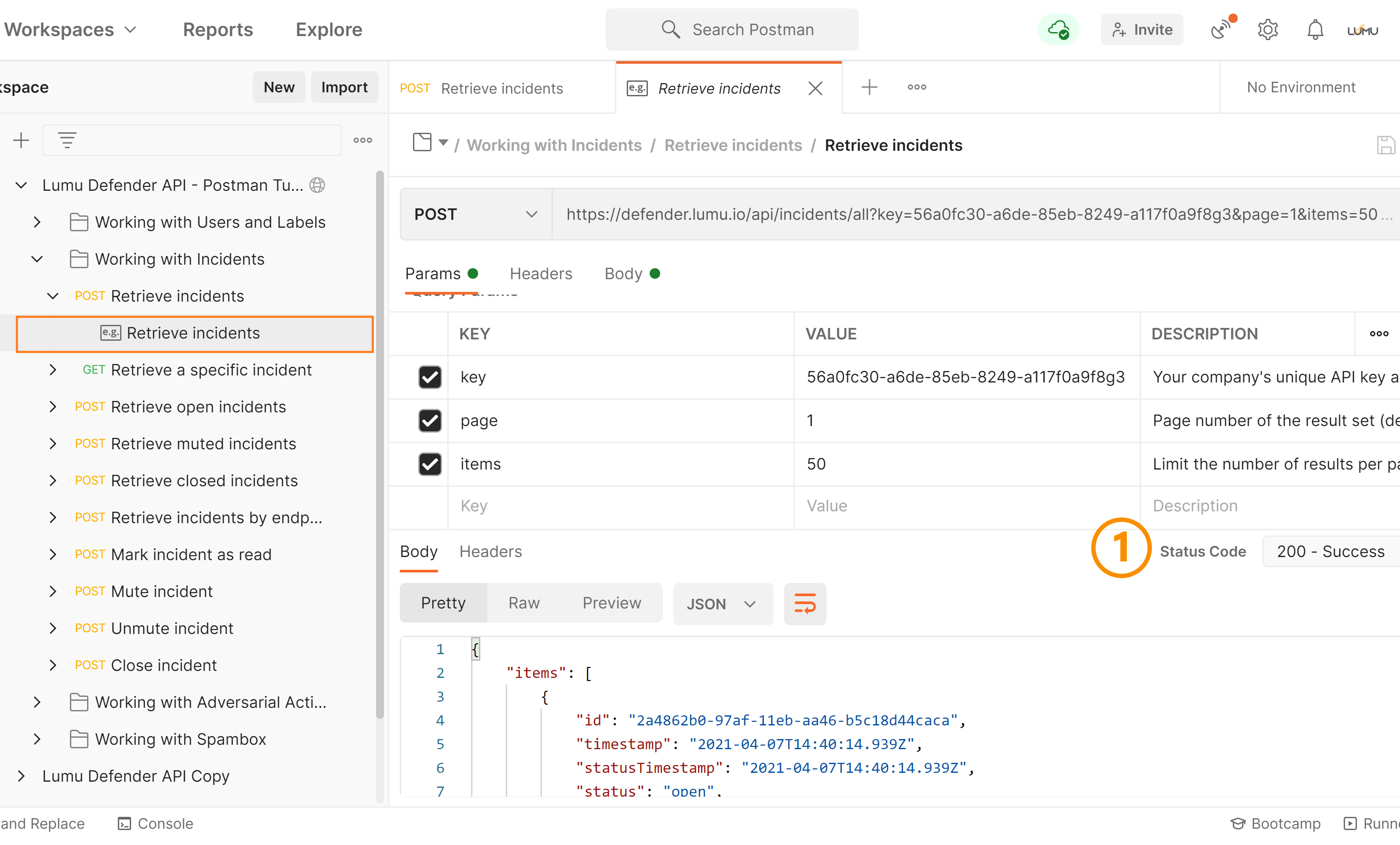This screenshot has height=845, width=1400.
Task: Open the Postman Console
Action: [154, 823]
